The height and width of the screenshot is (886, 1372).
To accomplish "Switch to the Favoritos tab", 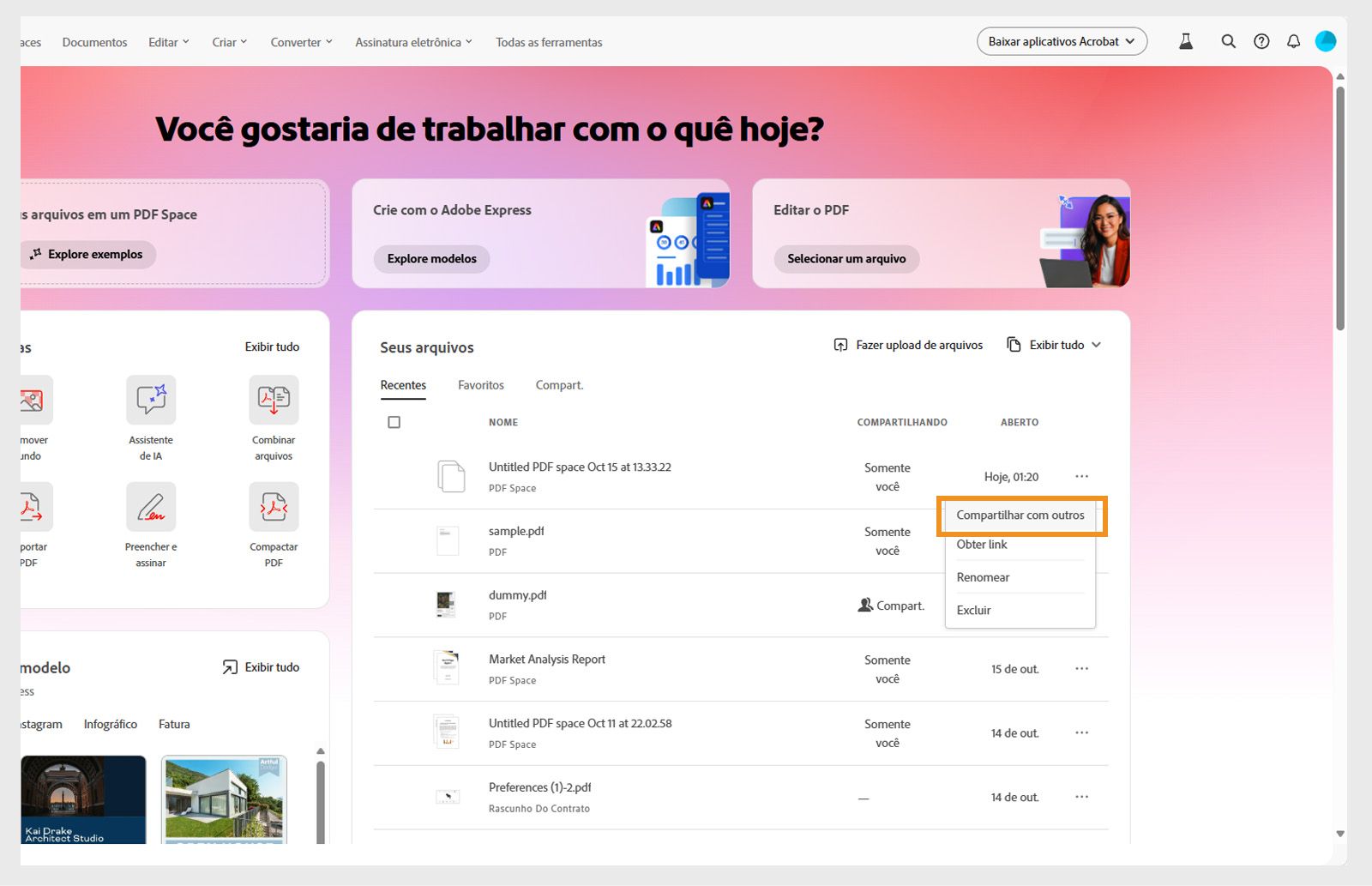I will tap(481, 385).
